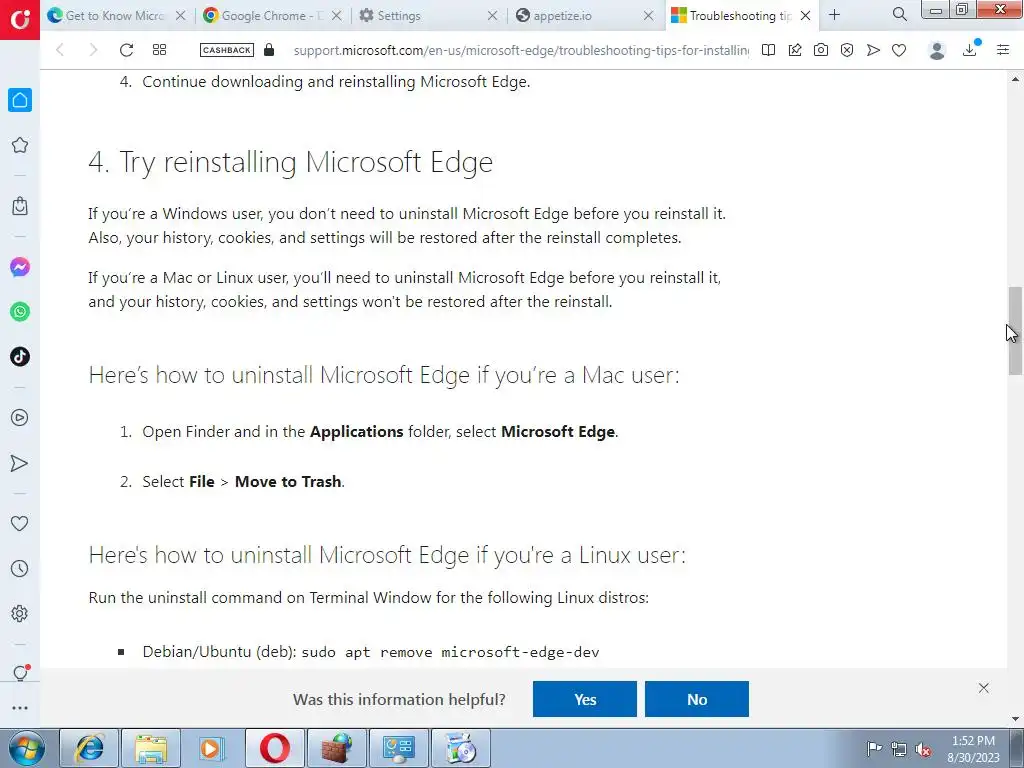Close the Settings tab
Image resolution: width=1024 pixels, height=768 pixels.
(492, 15)
